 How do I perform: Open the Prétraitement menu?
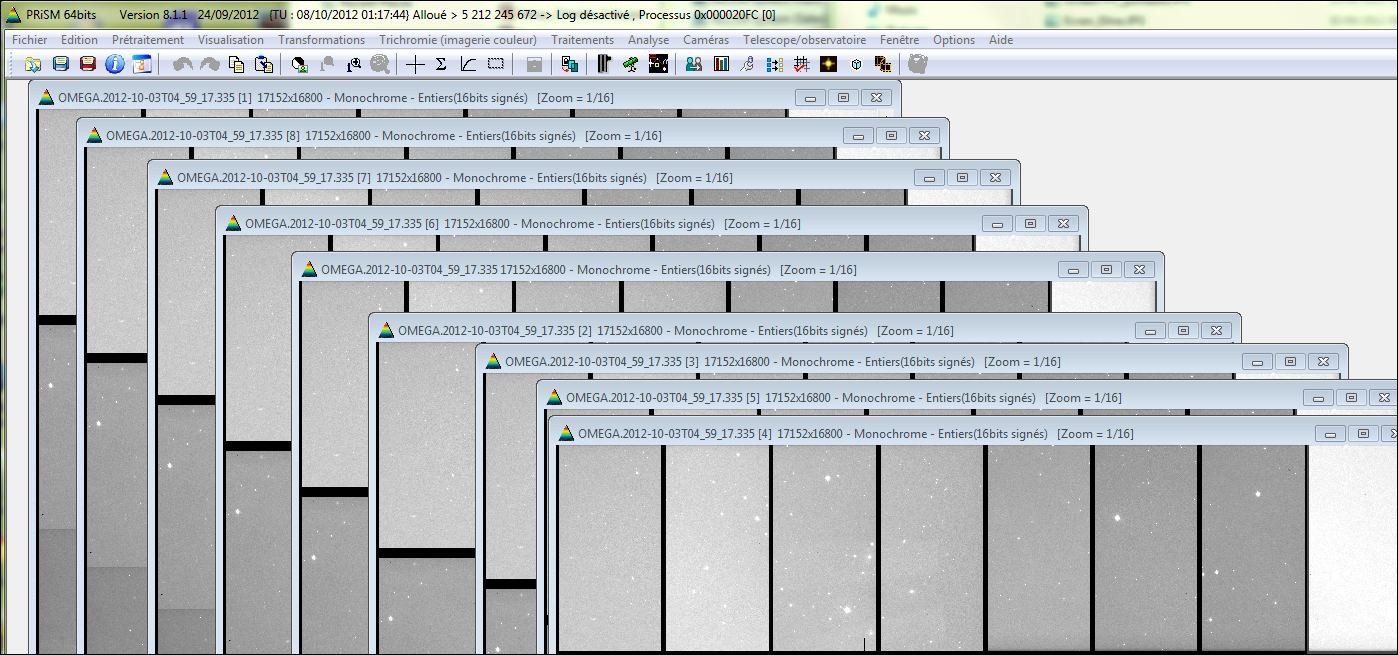148,40
